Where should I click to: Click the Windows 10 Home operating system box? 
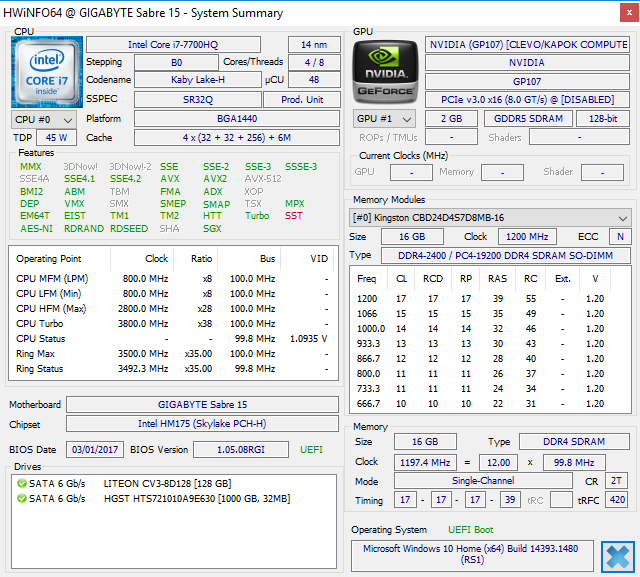pyautogui.click(x=472, y=554)
